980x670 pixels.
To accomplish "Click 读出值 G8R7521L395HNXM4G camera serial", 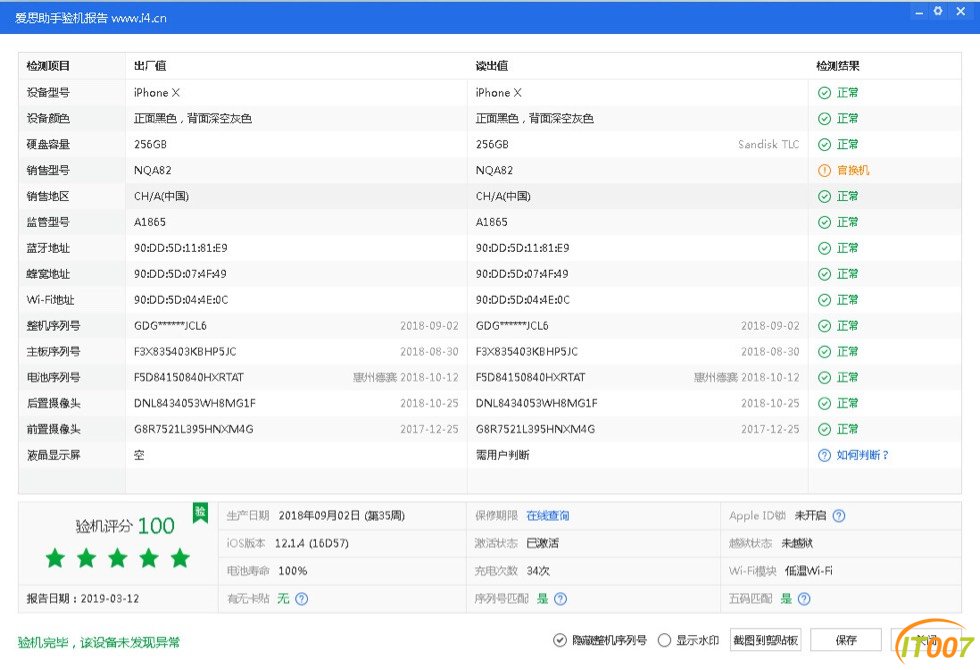I will point(535,429).
